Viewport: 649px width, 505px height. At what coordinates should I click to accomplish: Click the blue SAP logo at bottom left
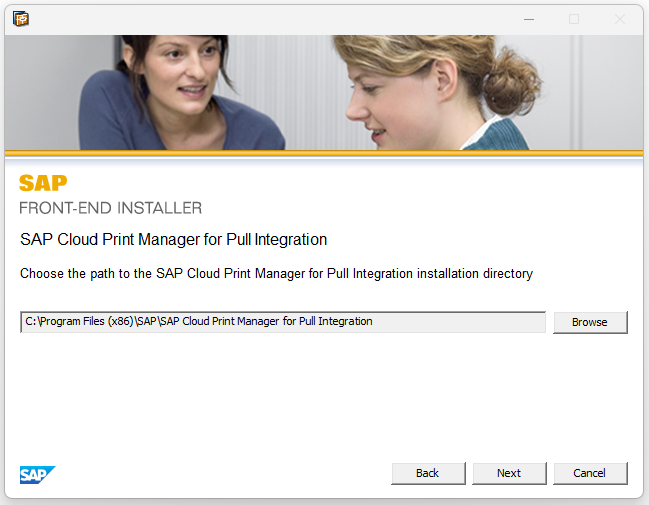(37, 475)
